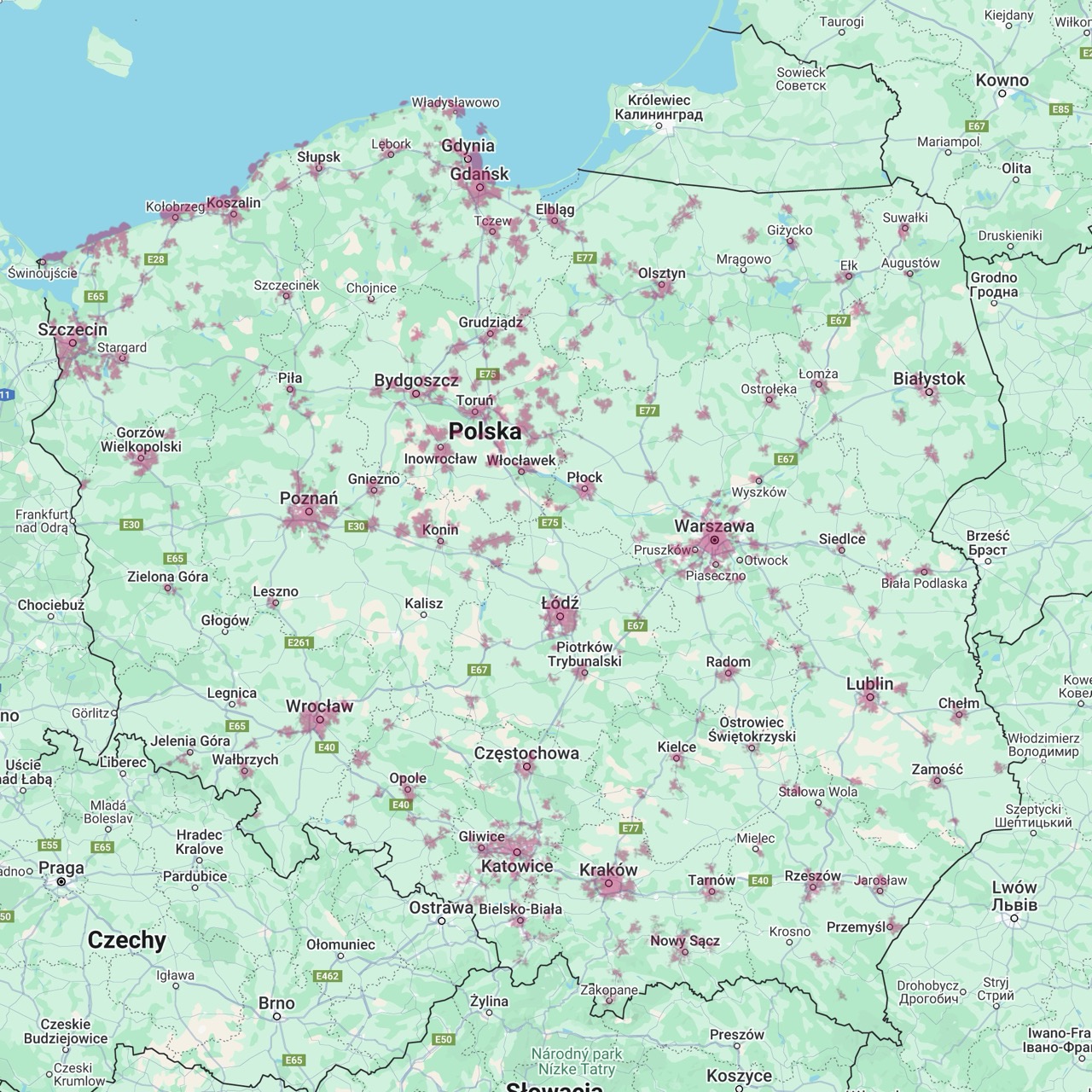Viewport: 1092px width, 1092px height.
Task: Click the E462 road shield near Ołomuniec
Action: click(x=328, y=976)
